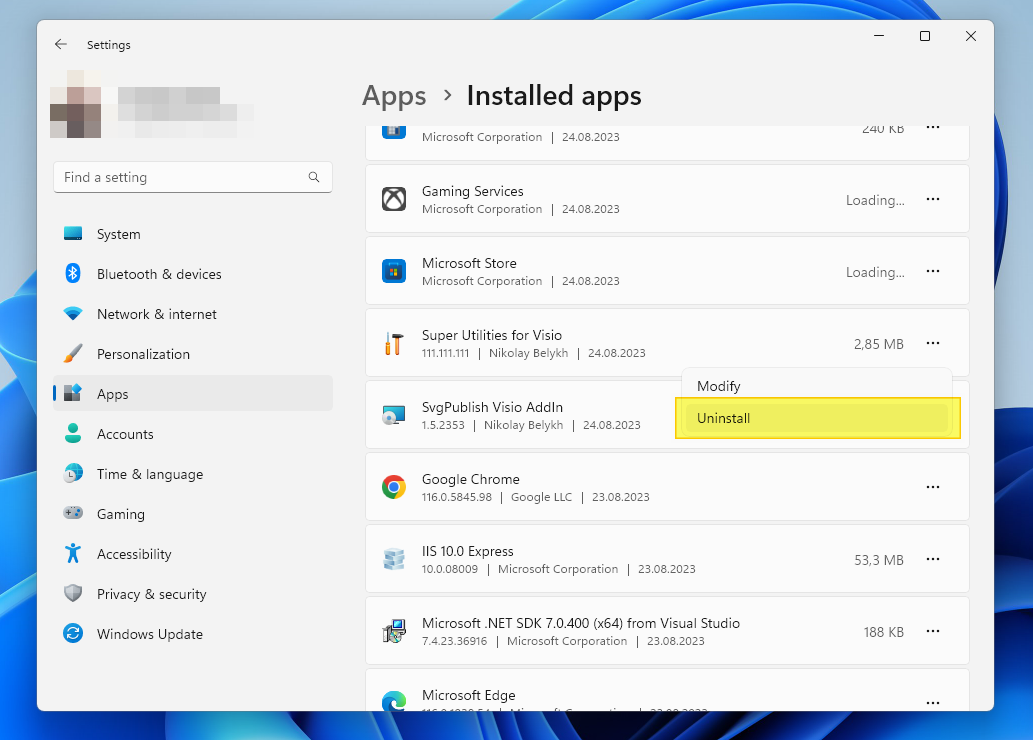The width and height of the screenshot is (1033, 740).
Task: Click the back arrow in Settings
Action: point(61,44)
